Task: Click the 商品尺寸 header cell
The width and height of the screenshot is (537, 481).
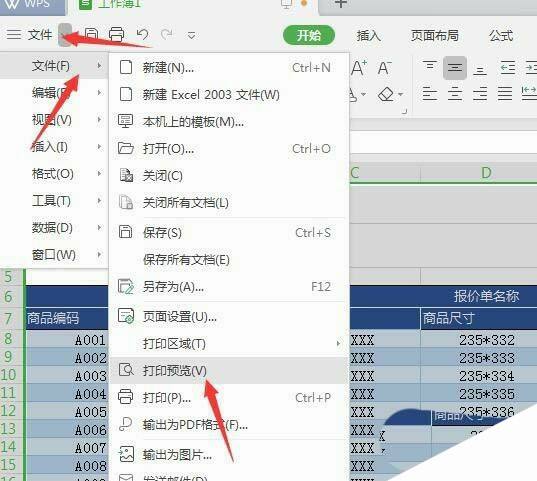Action: coord(479,318)
